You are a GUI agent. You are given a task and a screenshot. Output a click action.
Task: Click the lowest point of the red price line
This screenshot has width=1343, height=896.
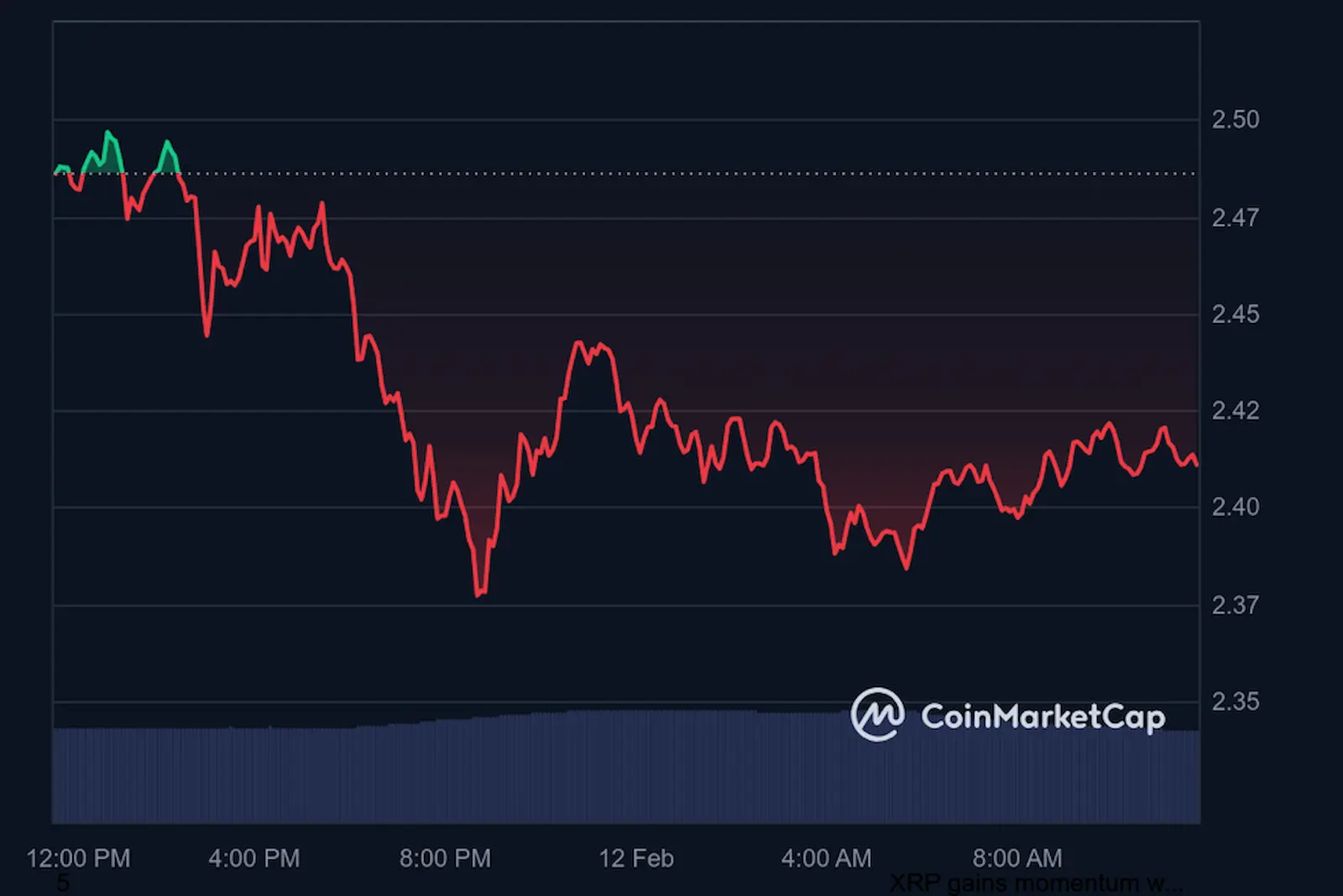tap(478, 595)
